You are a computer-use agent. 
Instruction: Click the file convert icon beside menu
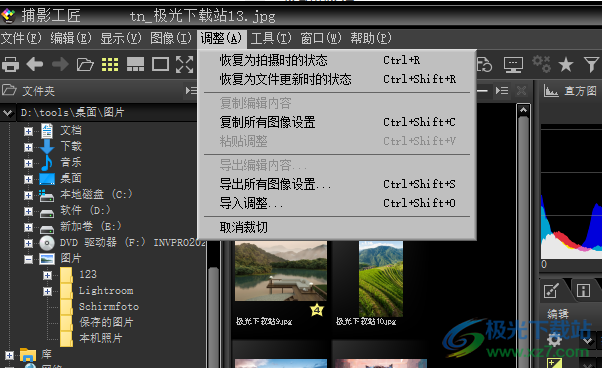(x=485, y=64)
